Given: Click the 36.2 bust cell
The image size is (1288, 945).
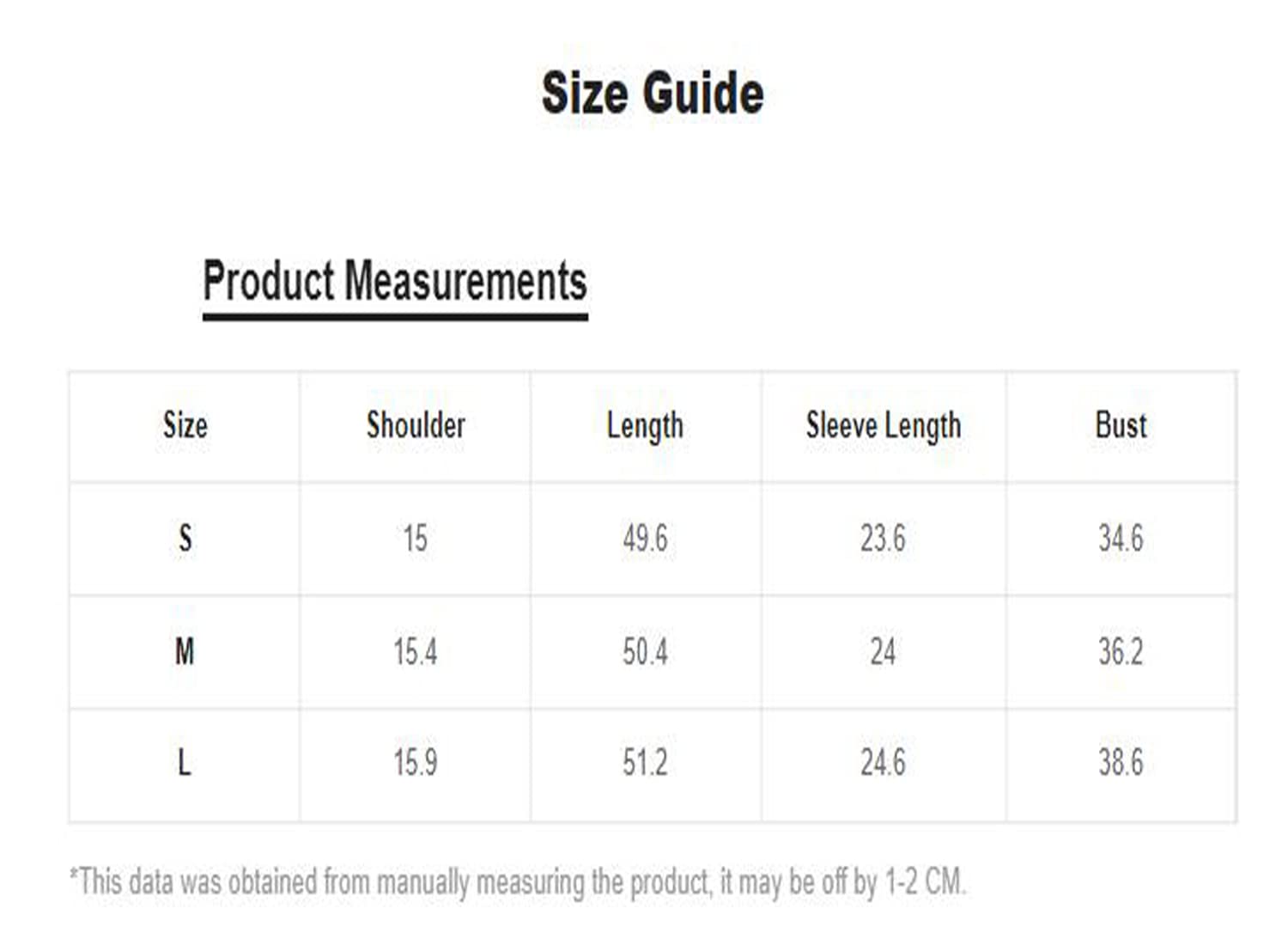Looking at the screenshot, I should tap(1121, 651).
